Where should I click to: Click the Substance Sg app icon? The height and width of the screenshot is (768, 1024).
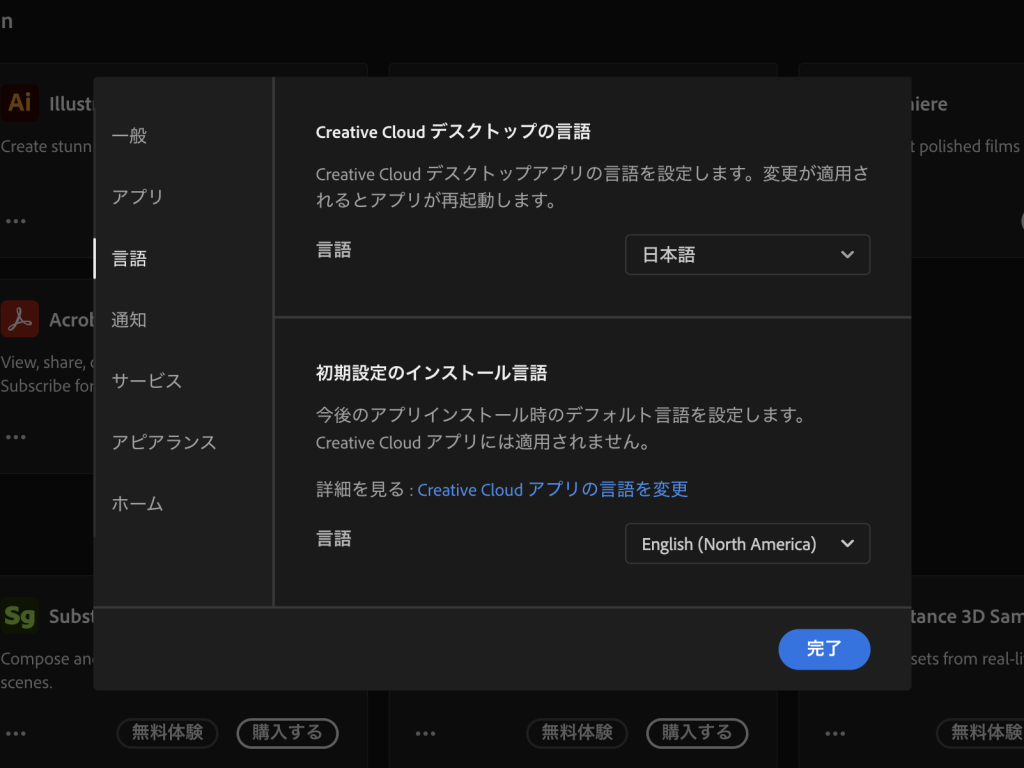point(20,616)
